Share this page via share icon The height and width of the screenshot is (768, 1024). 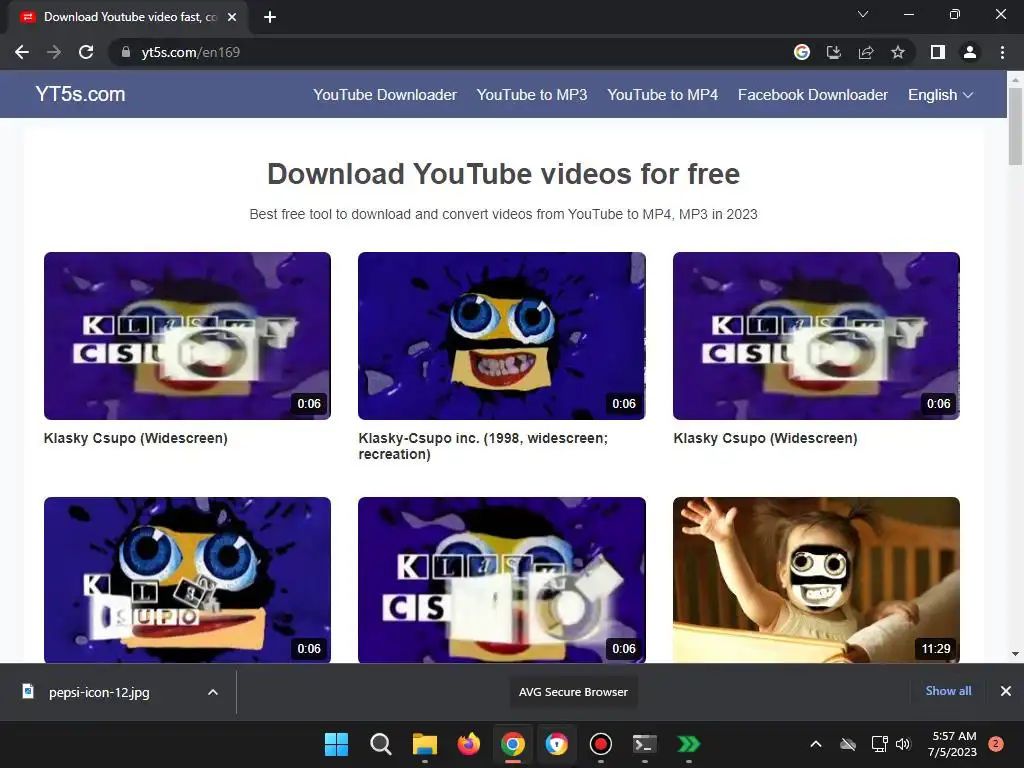pos(866,52)
